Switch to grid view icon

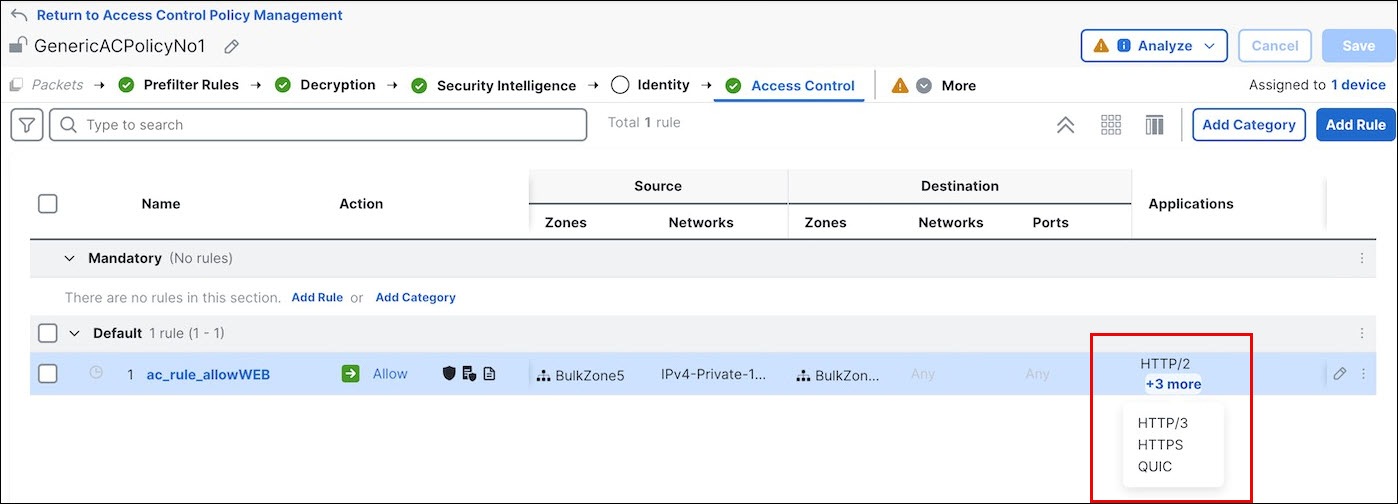(x=1111, y=125)
